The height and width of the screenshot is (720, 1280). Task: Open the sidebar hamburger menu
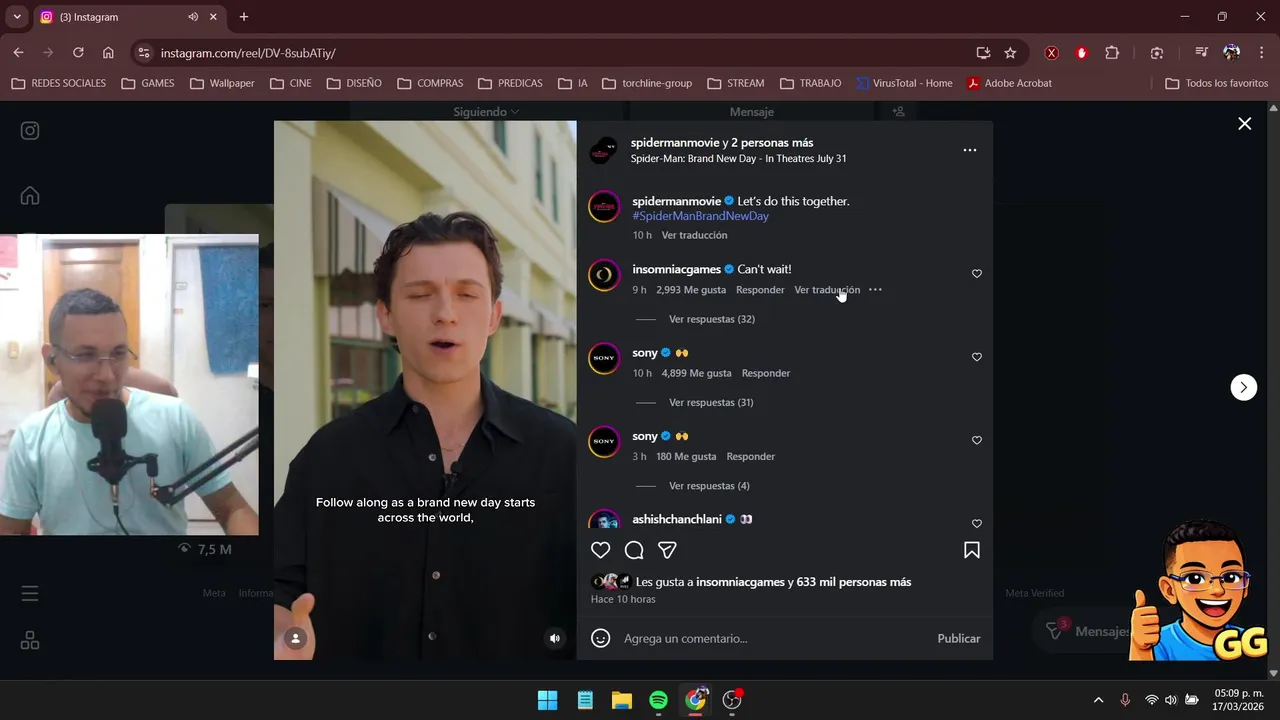coord(30,594)
